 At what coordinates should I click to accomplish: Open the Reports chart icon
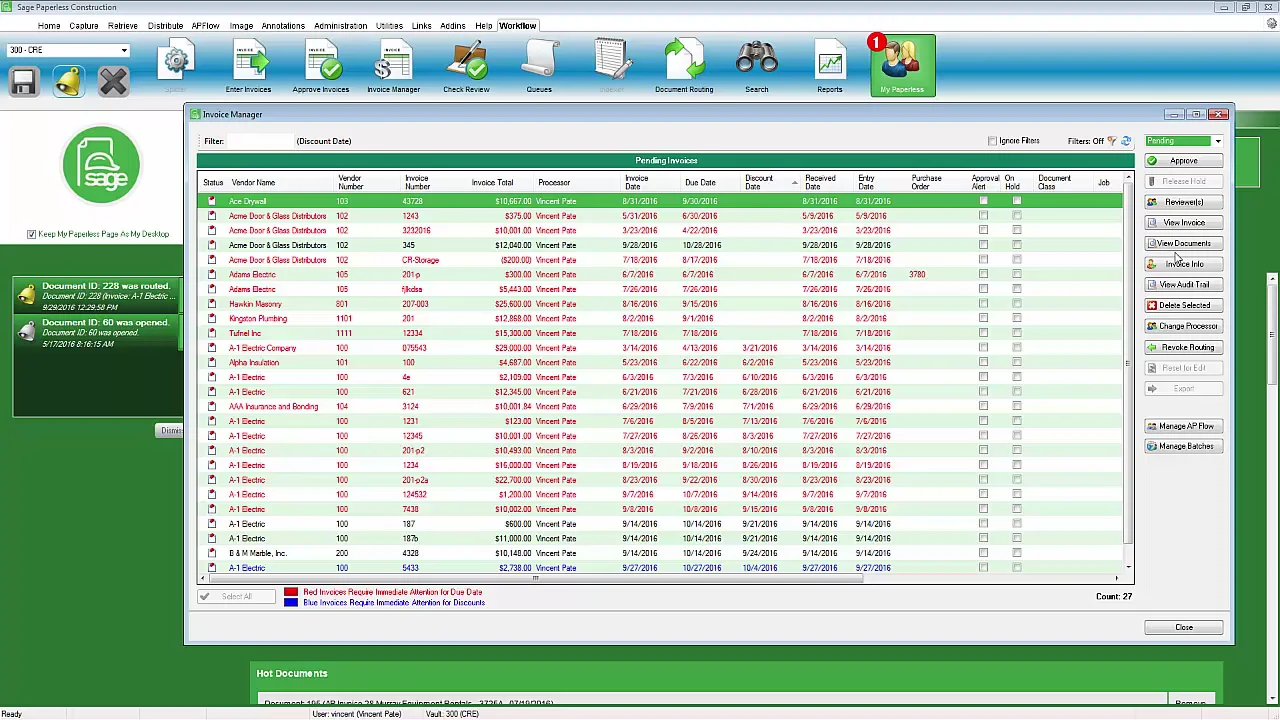829,67
